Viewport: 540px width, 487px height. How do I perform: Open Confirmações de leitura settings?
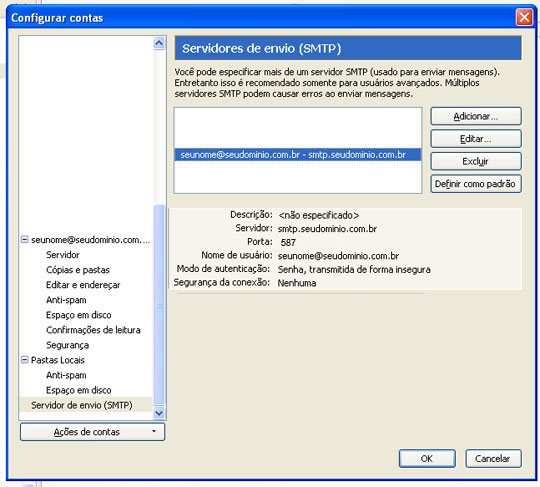coord(93,330)
